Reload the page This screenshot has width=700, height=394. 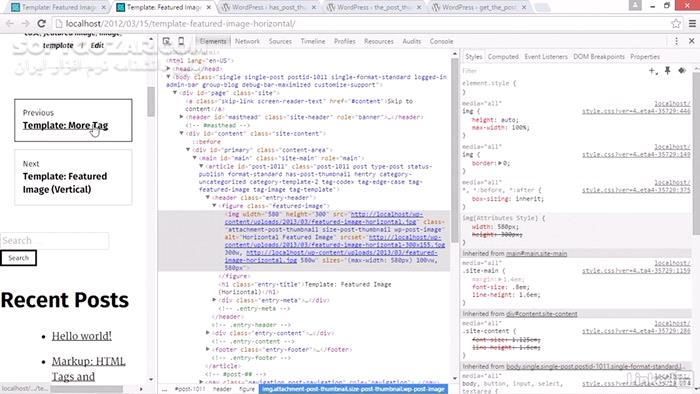[42, 24]
